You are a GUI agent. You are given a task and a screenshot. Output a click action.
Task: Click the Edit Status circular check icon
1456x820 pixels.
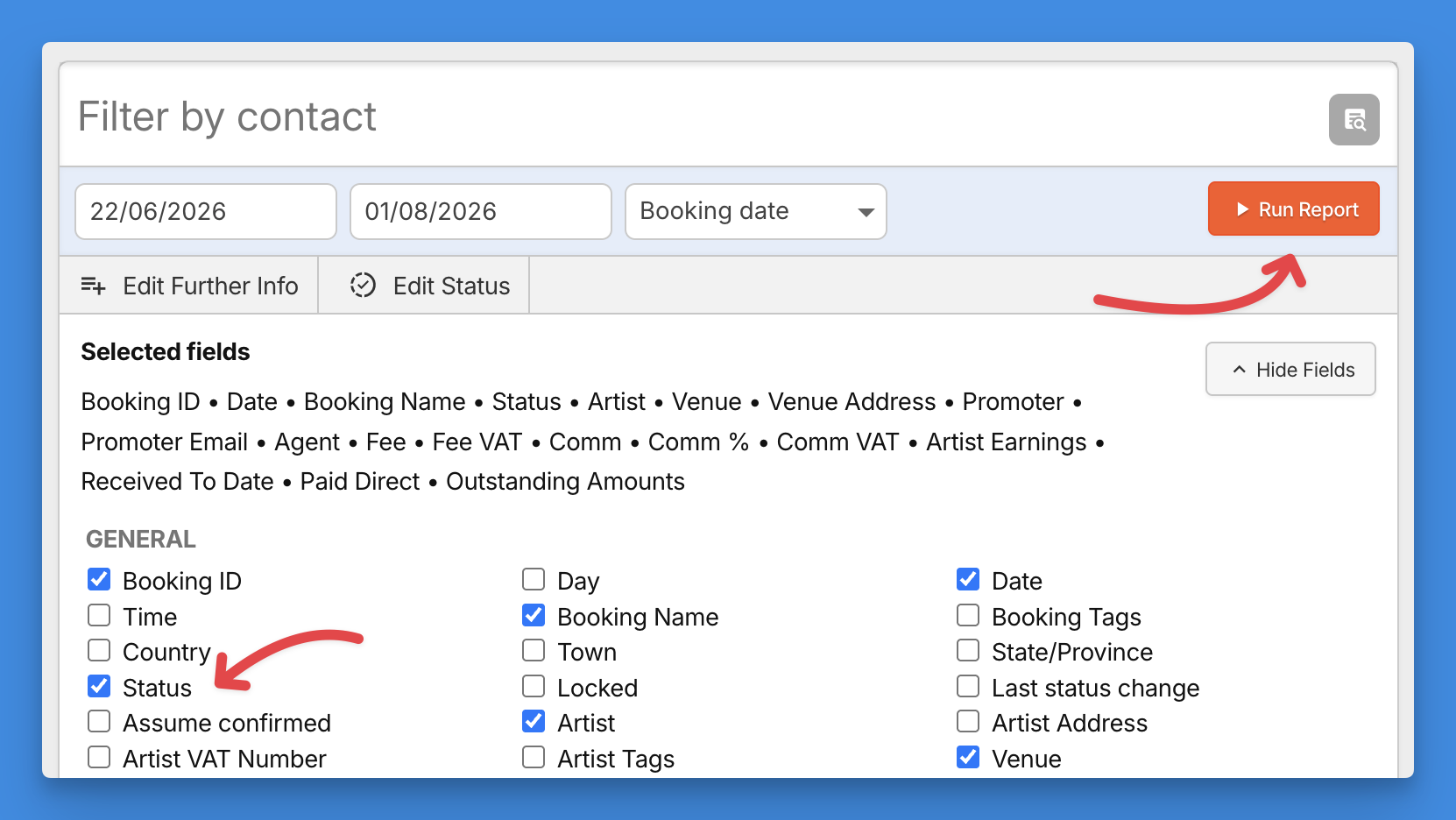click(363, 286)
